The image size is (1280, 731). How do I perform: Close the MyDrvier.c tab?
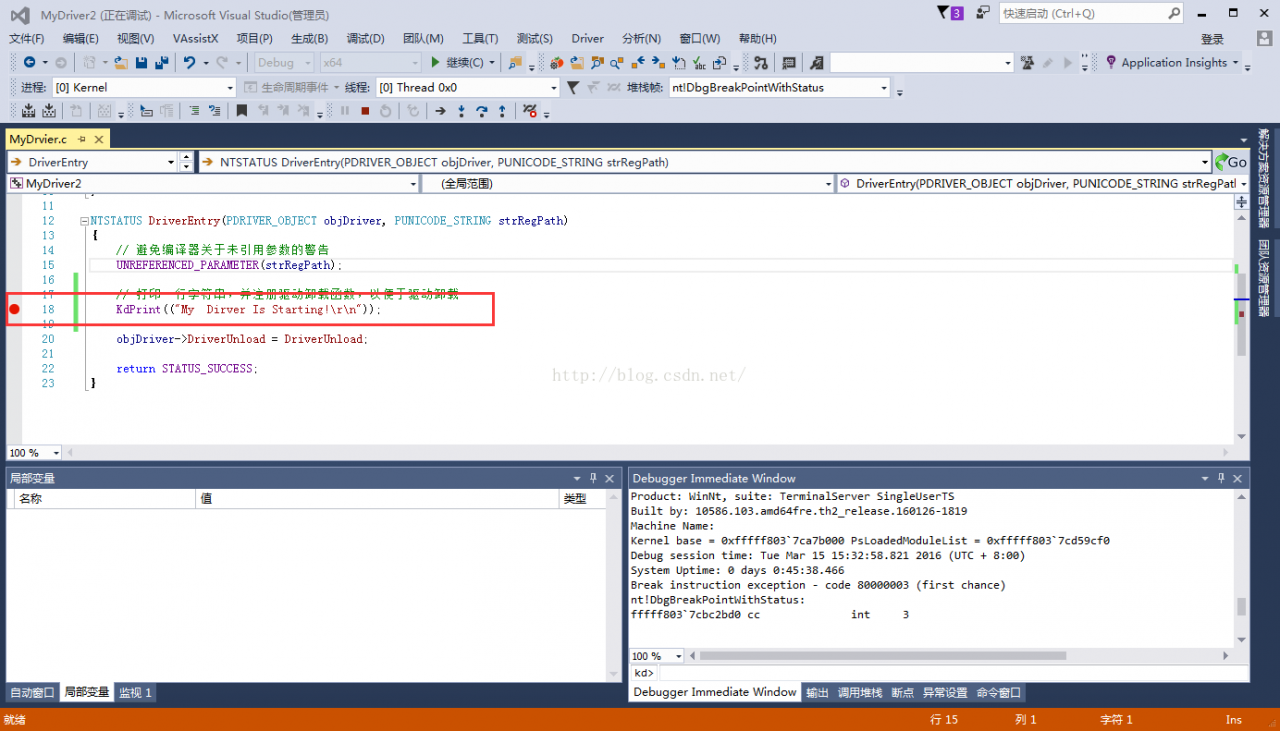pyautogui.click(x=98, y=140)
